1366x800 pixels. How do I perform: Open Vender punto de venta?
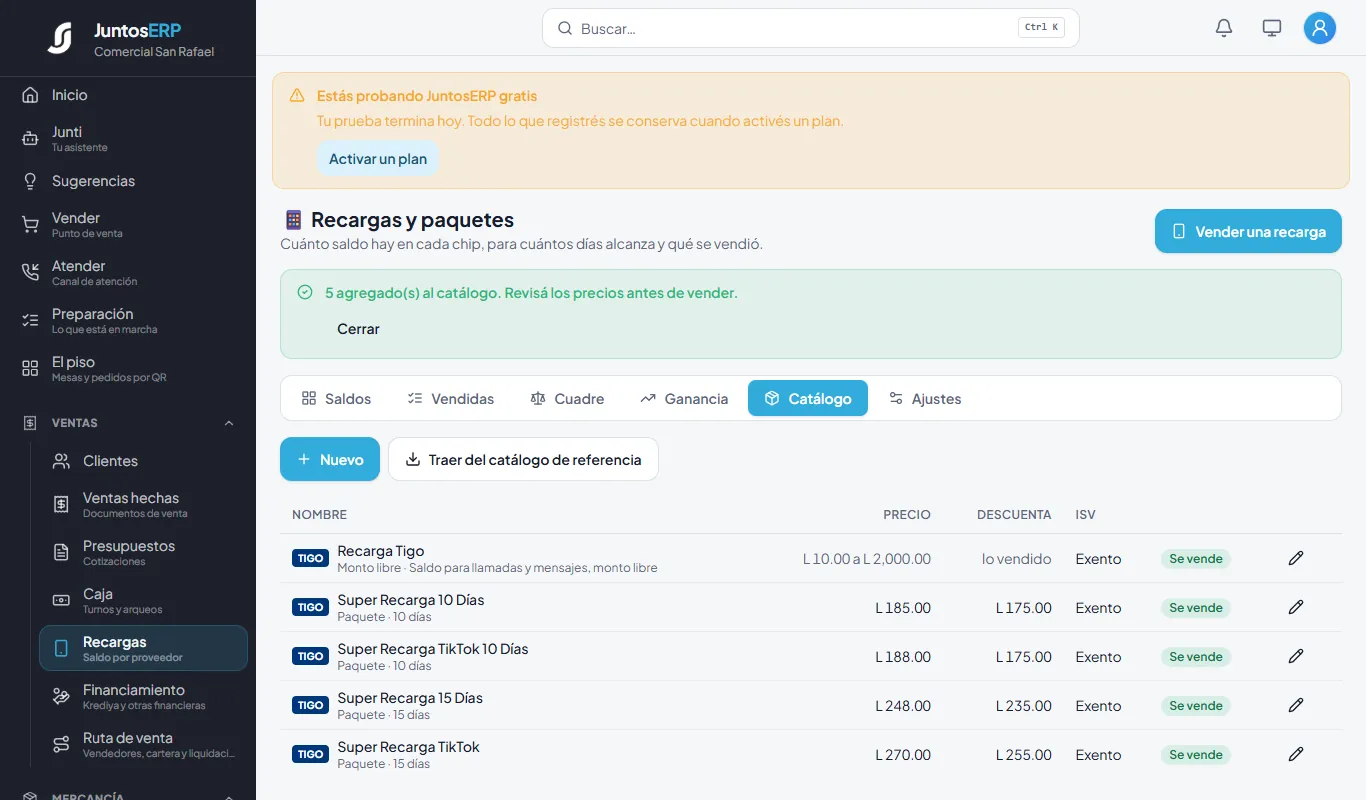click(128, 224)
